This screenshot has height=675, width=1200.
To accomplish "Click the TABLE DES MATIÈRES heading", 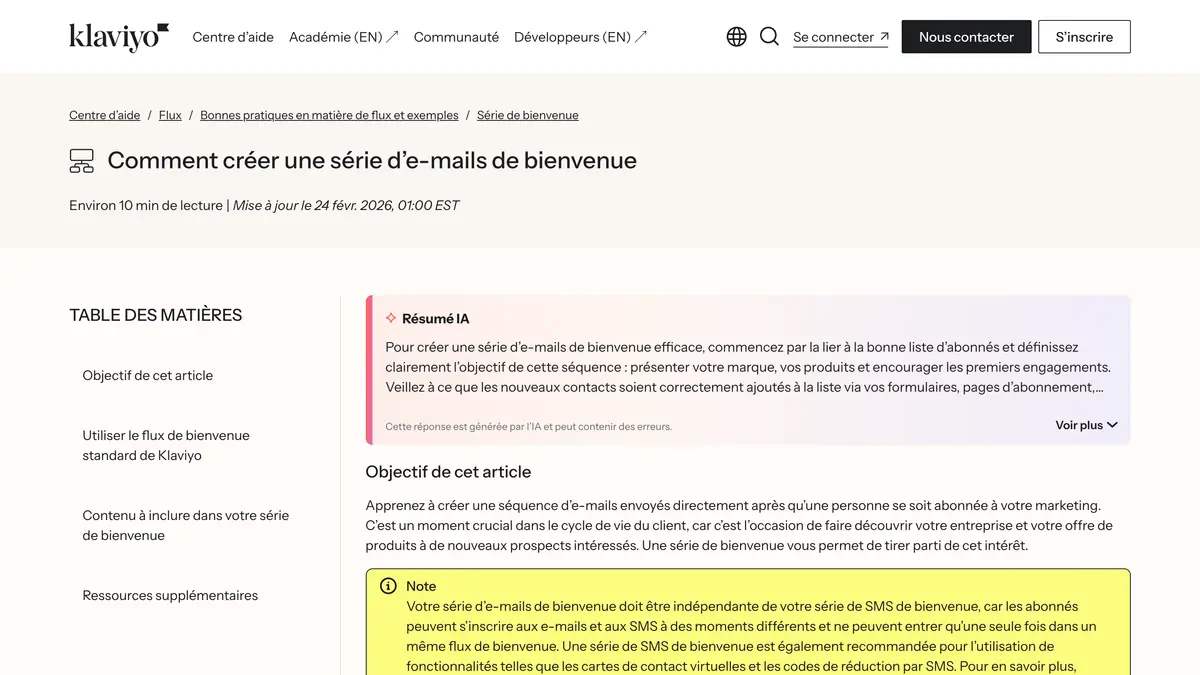I will [x=156, y=315].
